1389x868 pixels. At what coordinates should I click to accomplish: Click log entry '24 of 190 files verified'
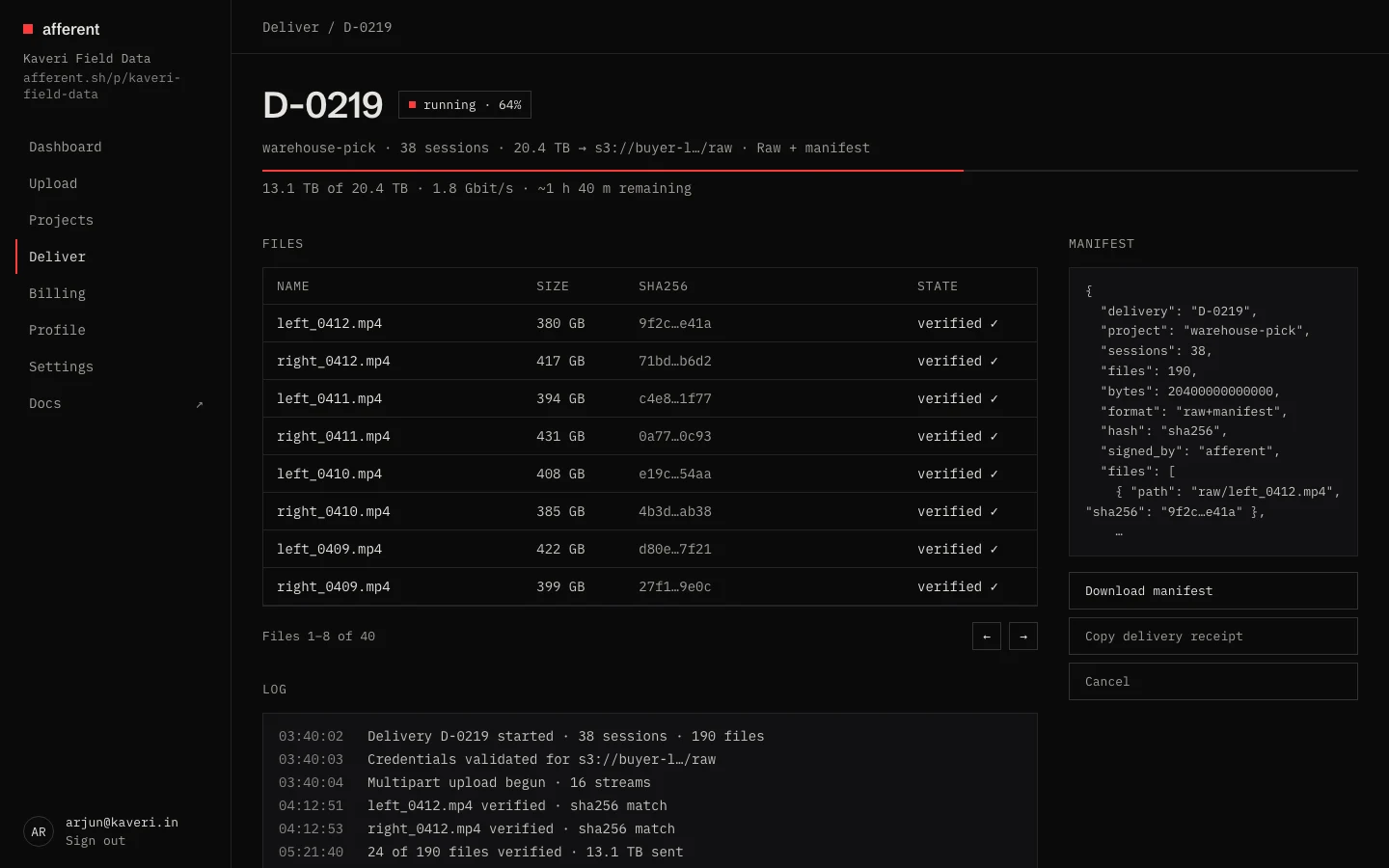click(x=526, y=853)
